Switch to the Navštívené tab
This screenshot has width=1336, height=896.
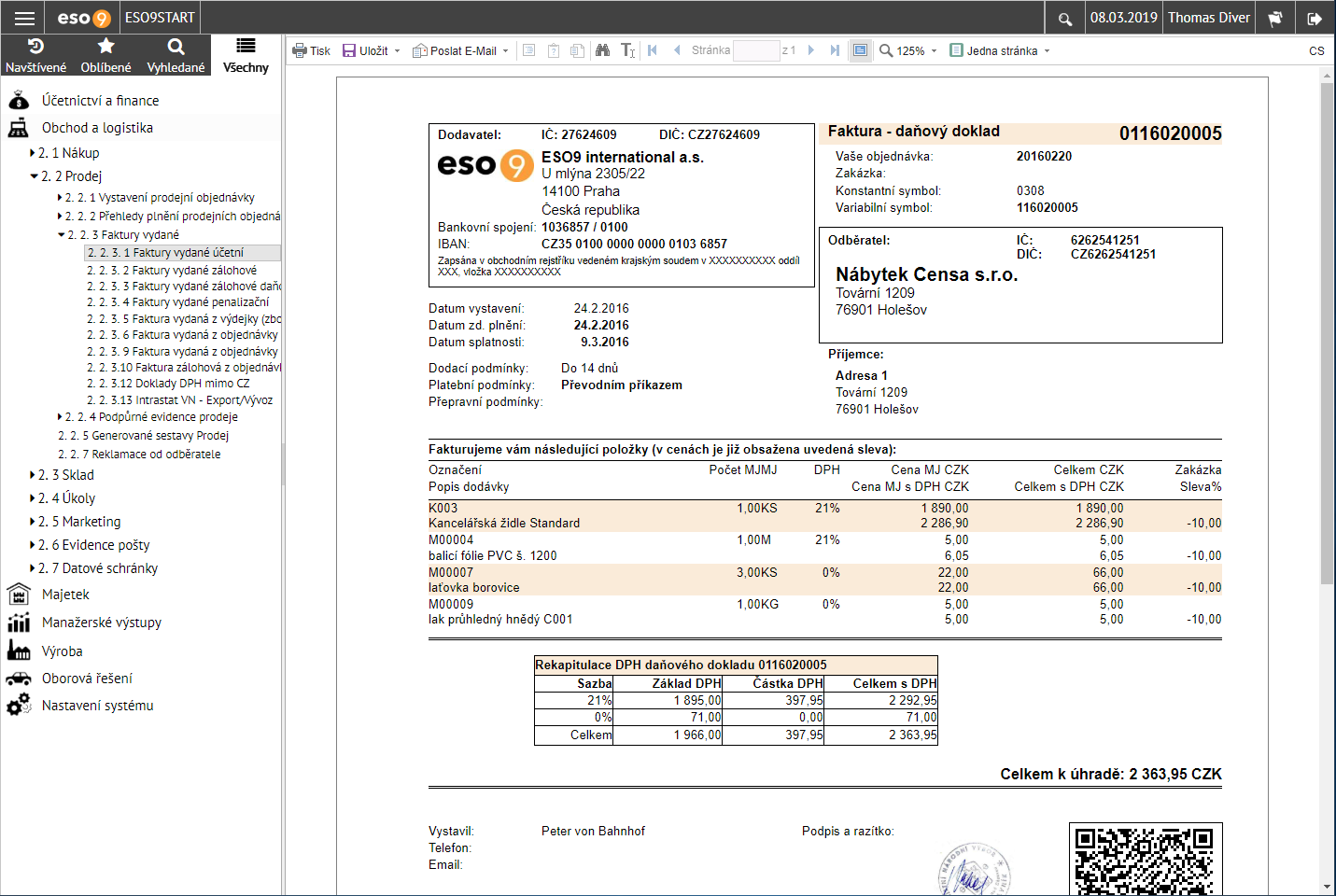click(x=35, y=55)
